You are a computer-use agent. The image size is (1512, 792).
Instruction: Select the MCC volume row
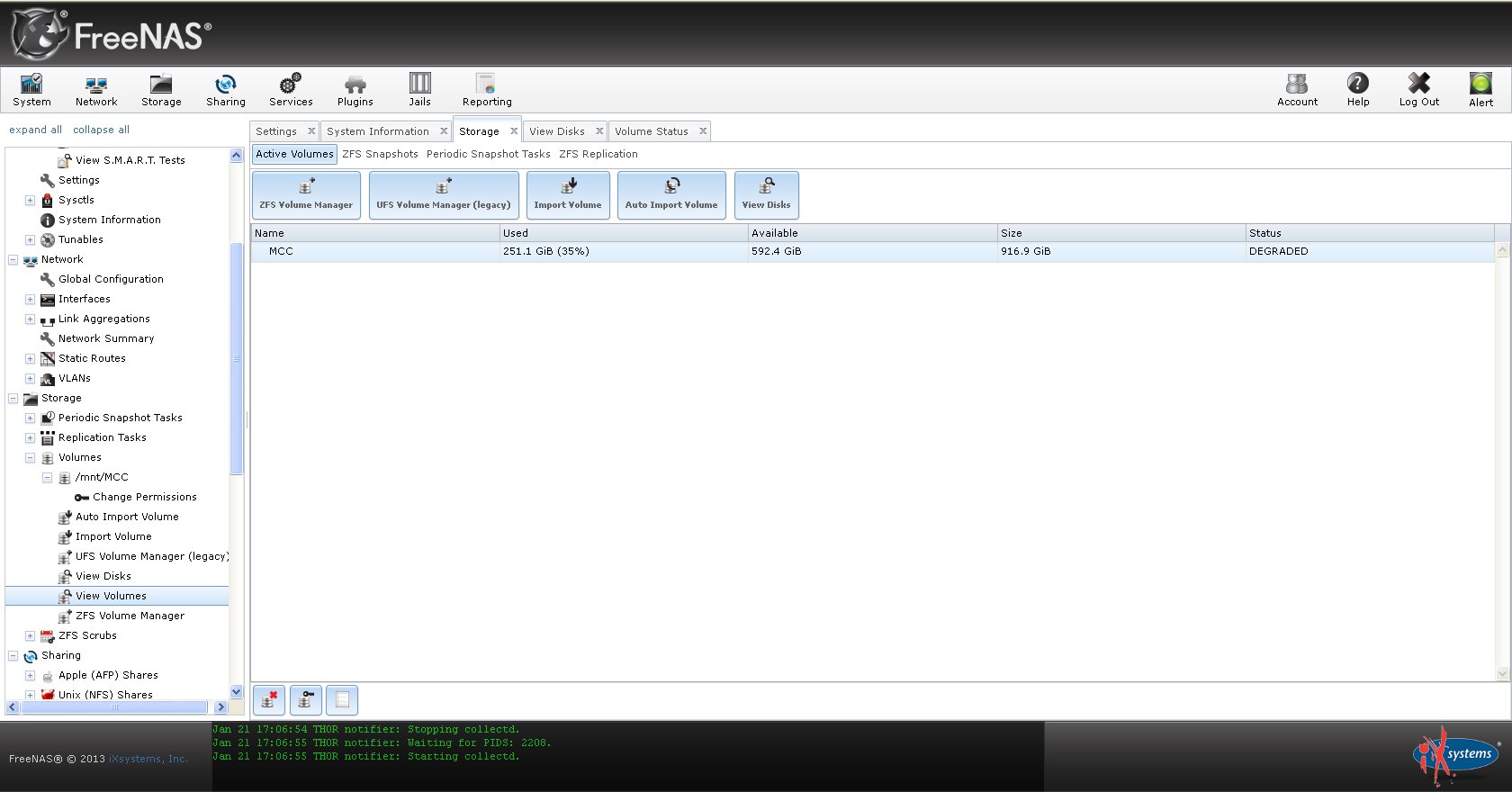coord(873,251)
